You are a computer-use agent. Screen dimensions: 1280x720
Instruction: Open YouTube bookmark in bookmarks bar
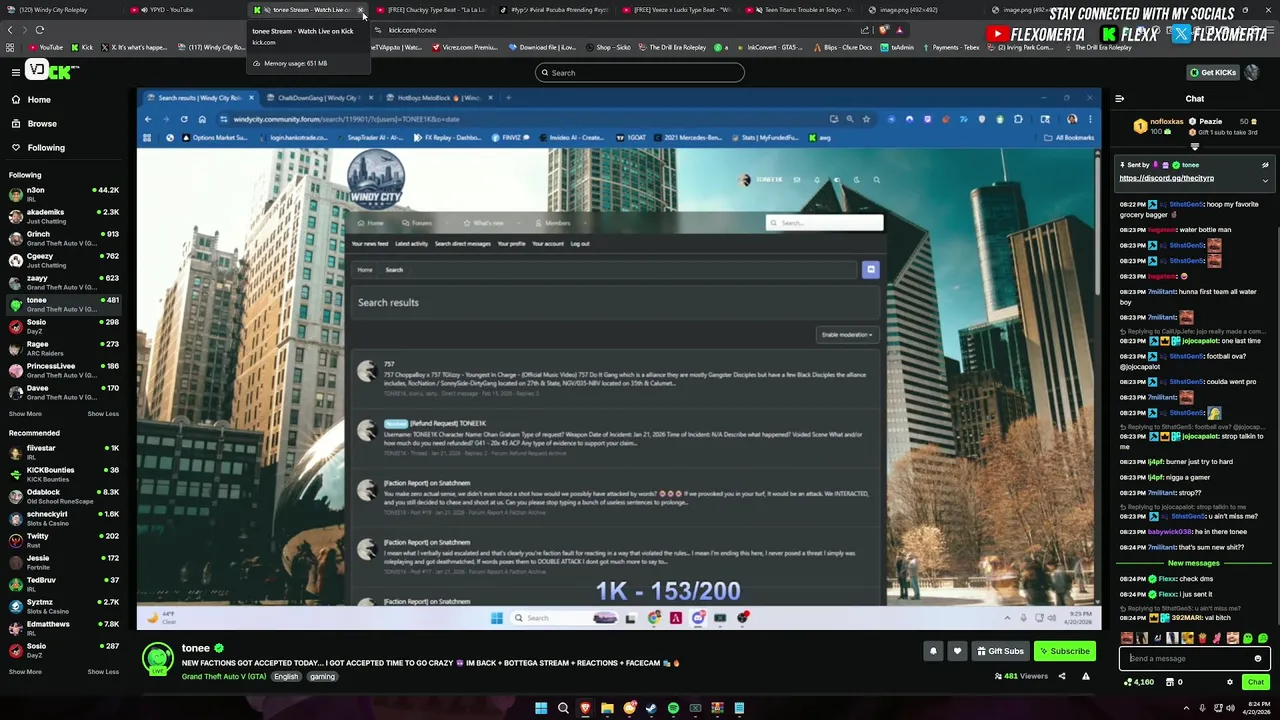pos(45,47)
